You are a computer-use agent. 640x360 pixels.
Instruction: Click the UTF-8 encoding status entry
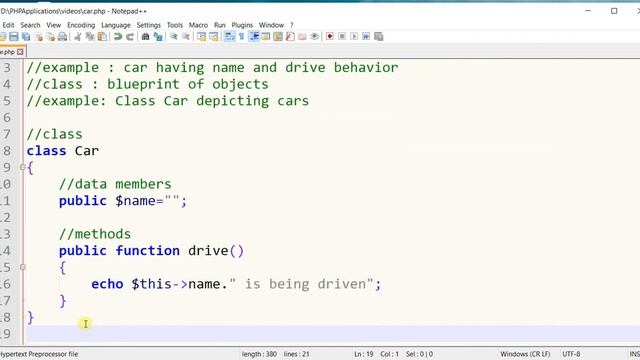pos(571,354)
